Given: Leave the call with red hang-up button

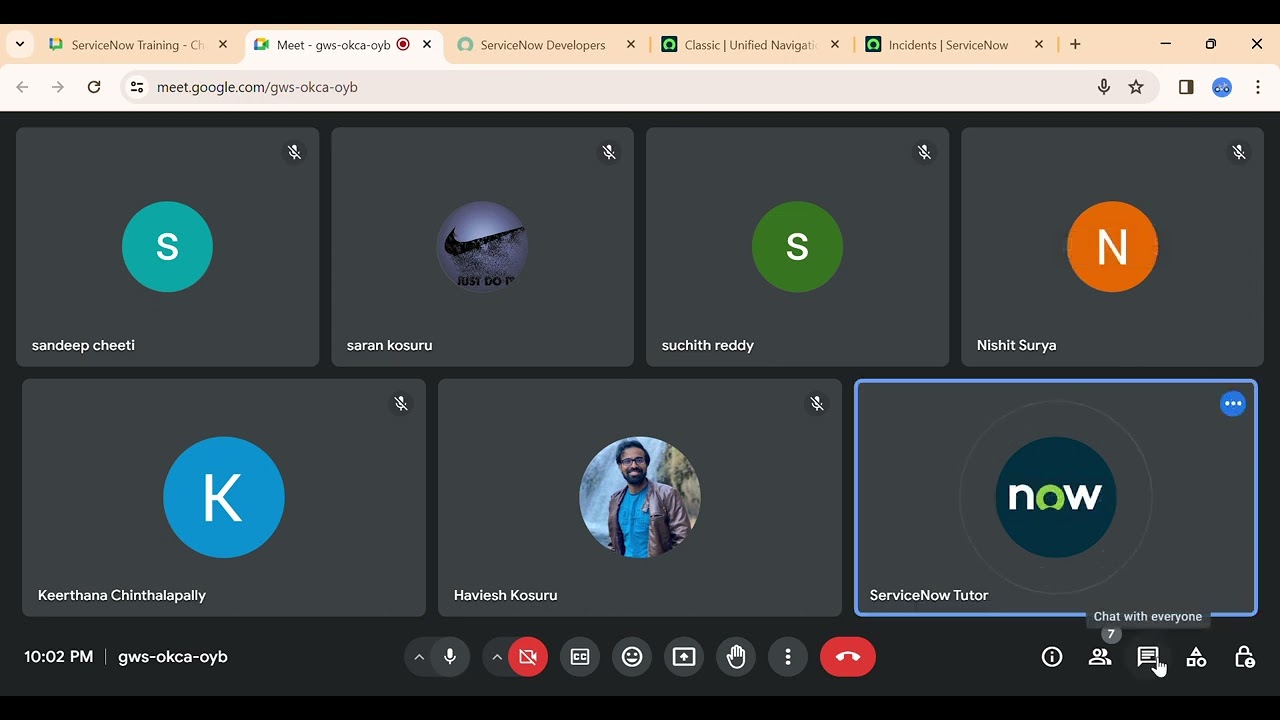Looking at the screenshot, I should click(848, 657).
